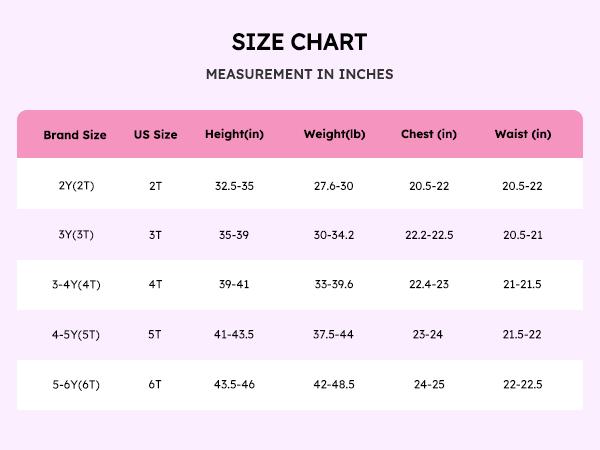Viewport: 600px width, 450px height.
Task: Select the 3-4Y(4T) brand size cell
Action: coord(75,285)
